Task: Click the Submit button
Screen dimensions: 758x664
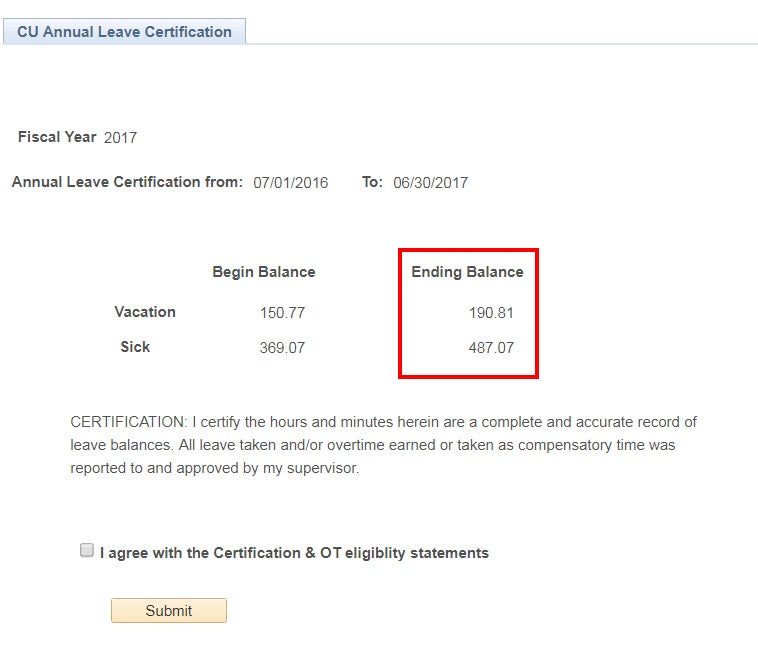Action: pyautogui.click(x=169, y=610)
